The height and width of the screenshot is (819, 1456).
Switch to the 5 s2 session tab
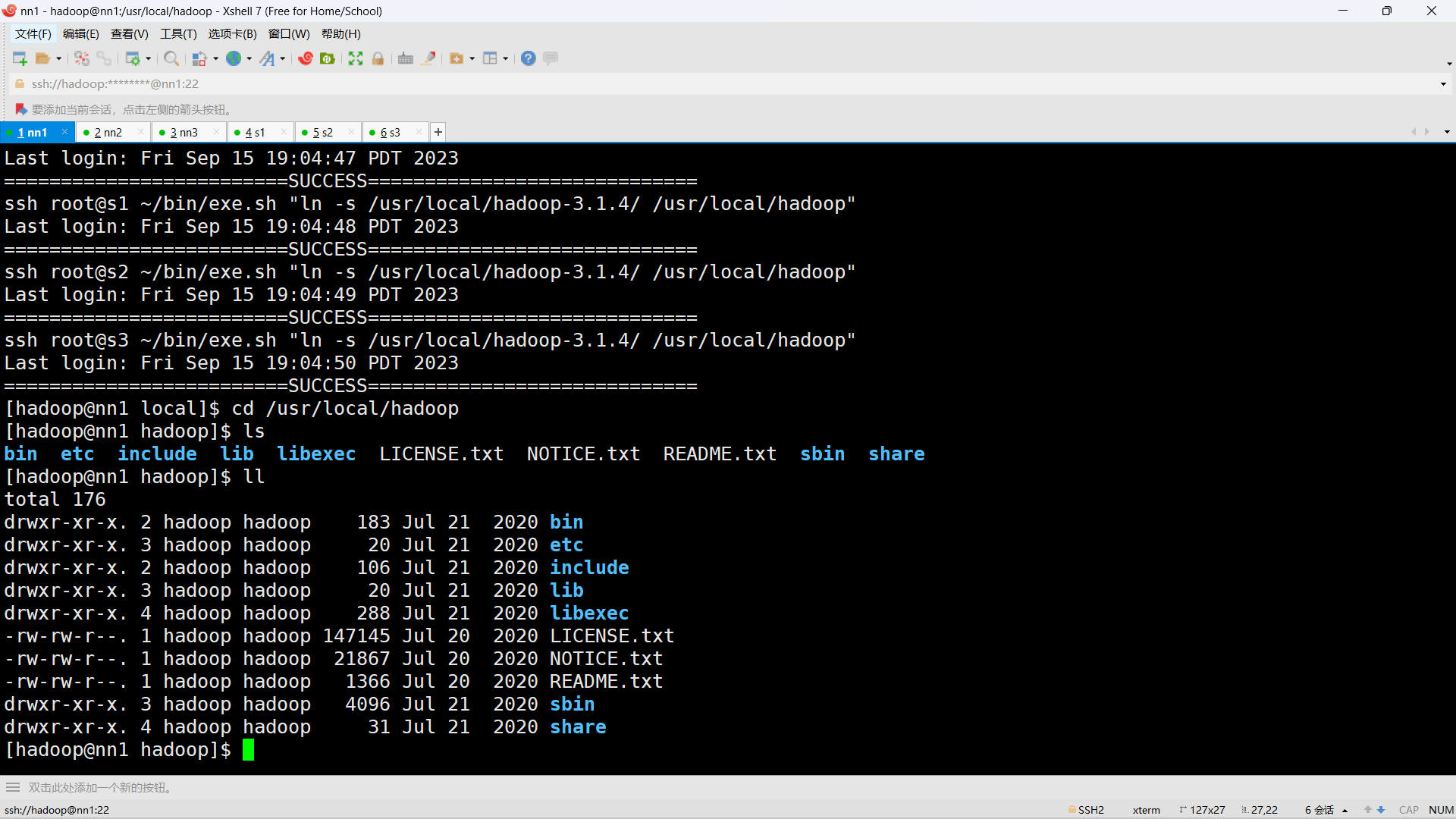323,133
